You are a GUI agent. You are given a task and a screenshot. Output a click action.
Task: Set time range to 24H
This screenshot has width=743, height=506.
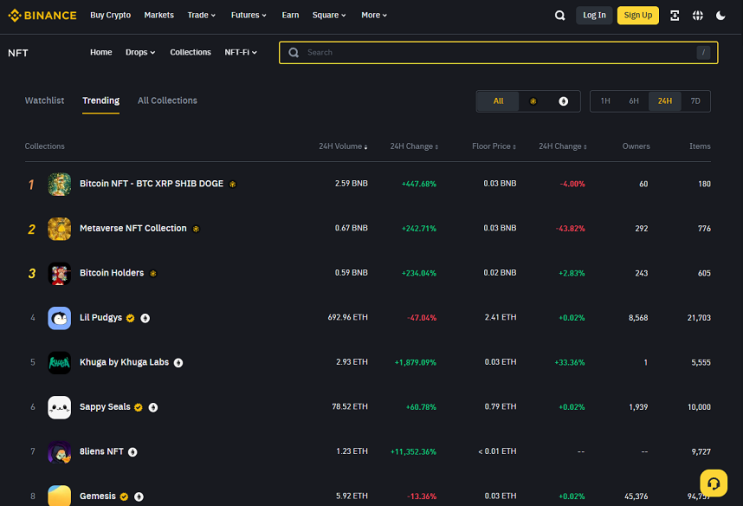click(x=665, y=101)
